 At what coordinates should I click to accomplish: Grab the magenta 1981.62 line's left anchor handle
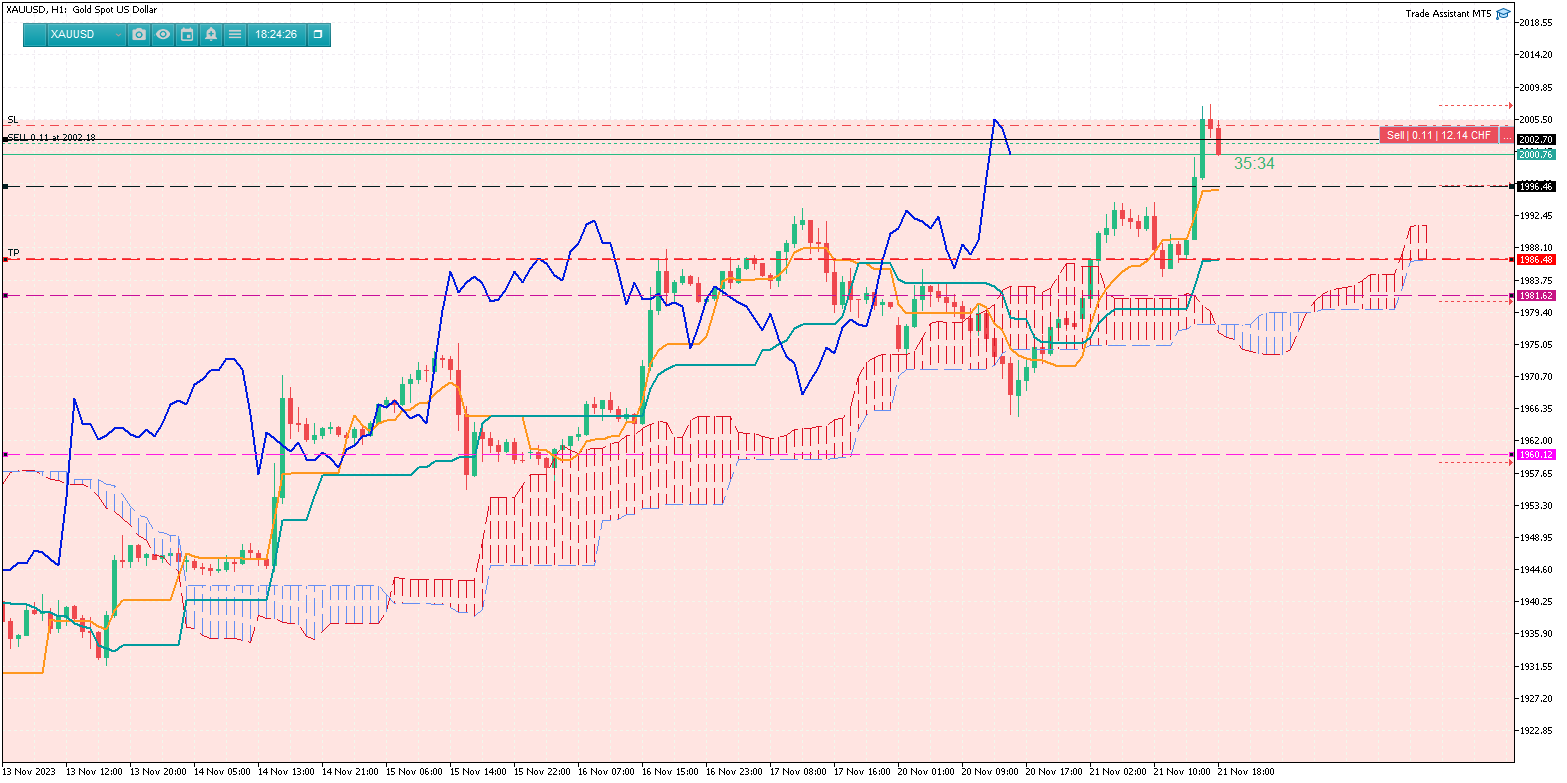pyautogui.click(x=5, y=295)
